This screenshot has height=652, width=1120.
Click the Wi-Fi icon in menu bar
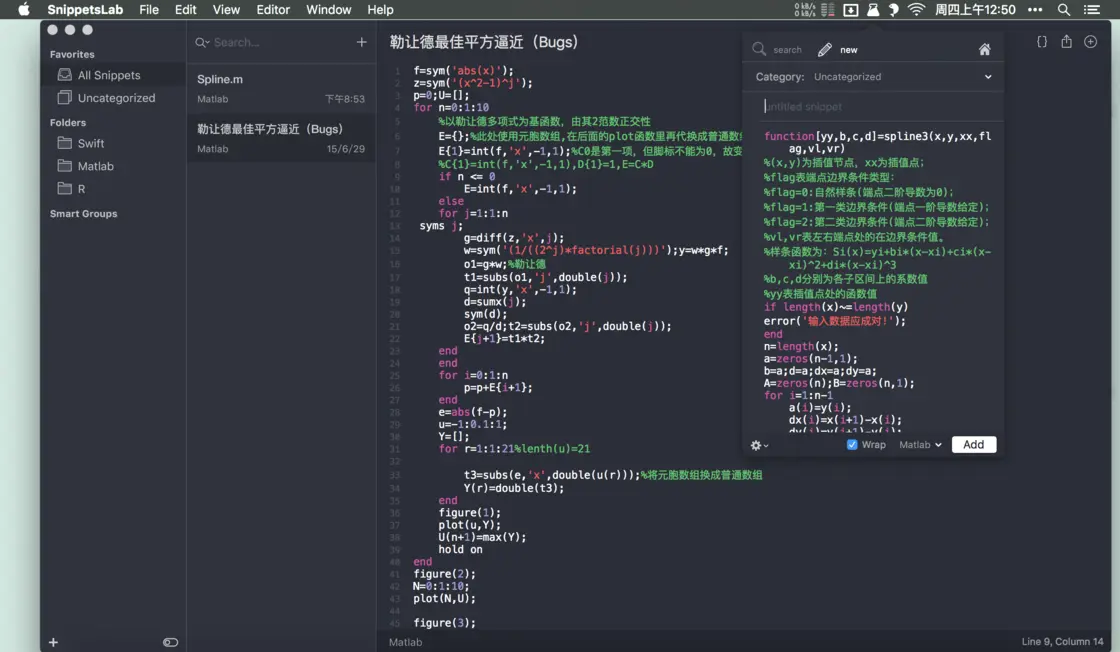click(x=916, y=9)
